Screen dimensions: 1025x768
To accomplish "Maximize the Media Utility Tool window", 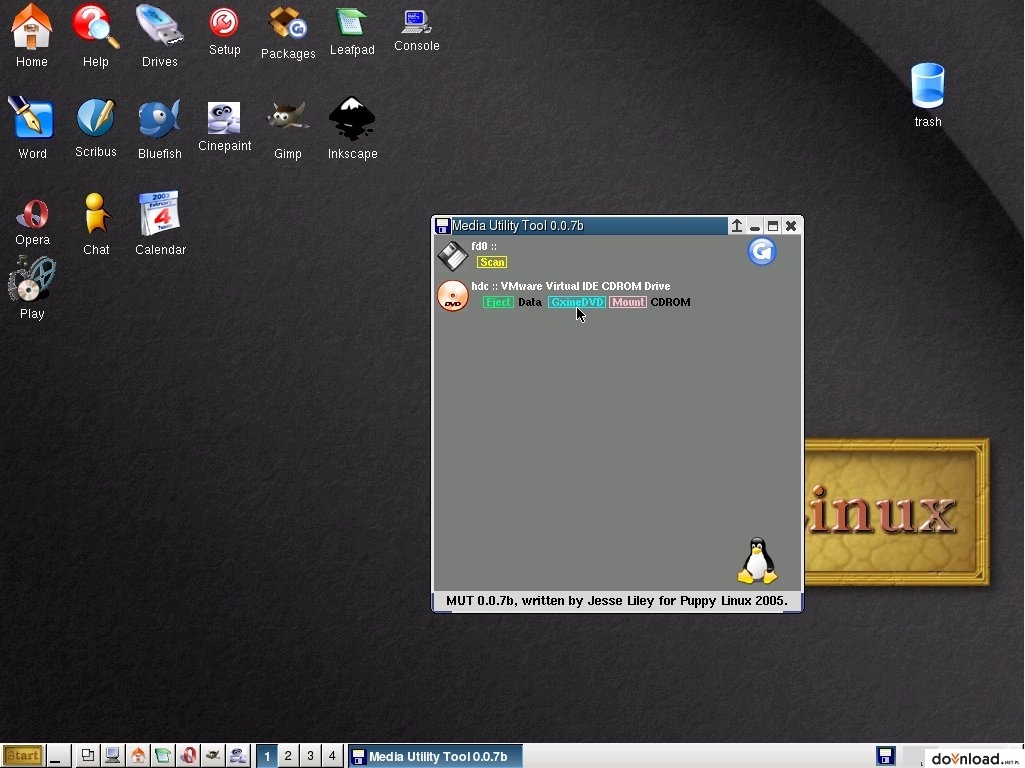I will 773,225.
